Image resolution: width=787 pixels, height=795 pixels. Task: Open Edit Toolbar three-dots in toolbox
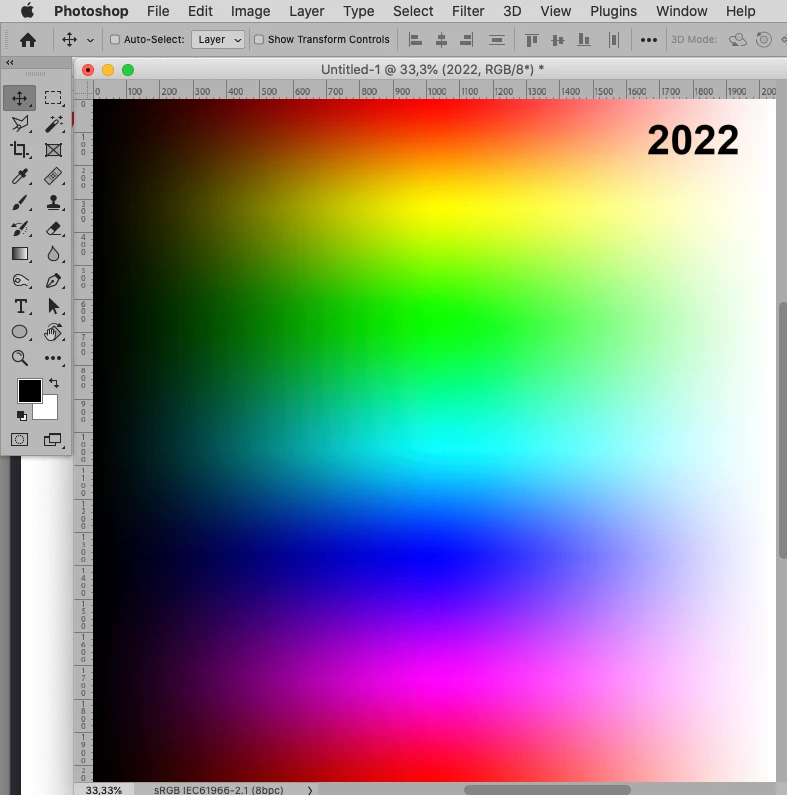click(x=53, y=358)
